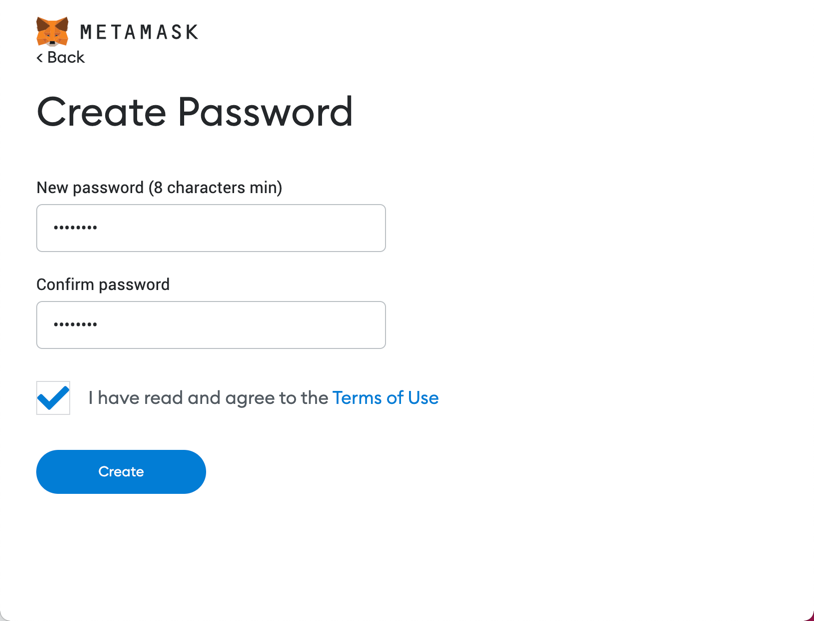Submit the password with Create

(120, 471)
